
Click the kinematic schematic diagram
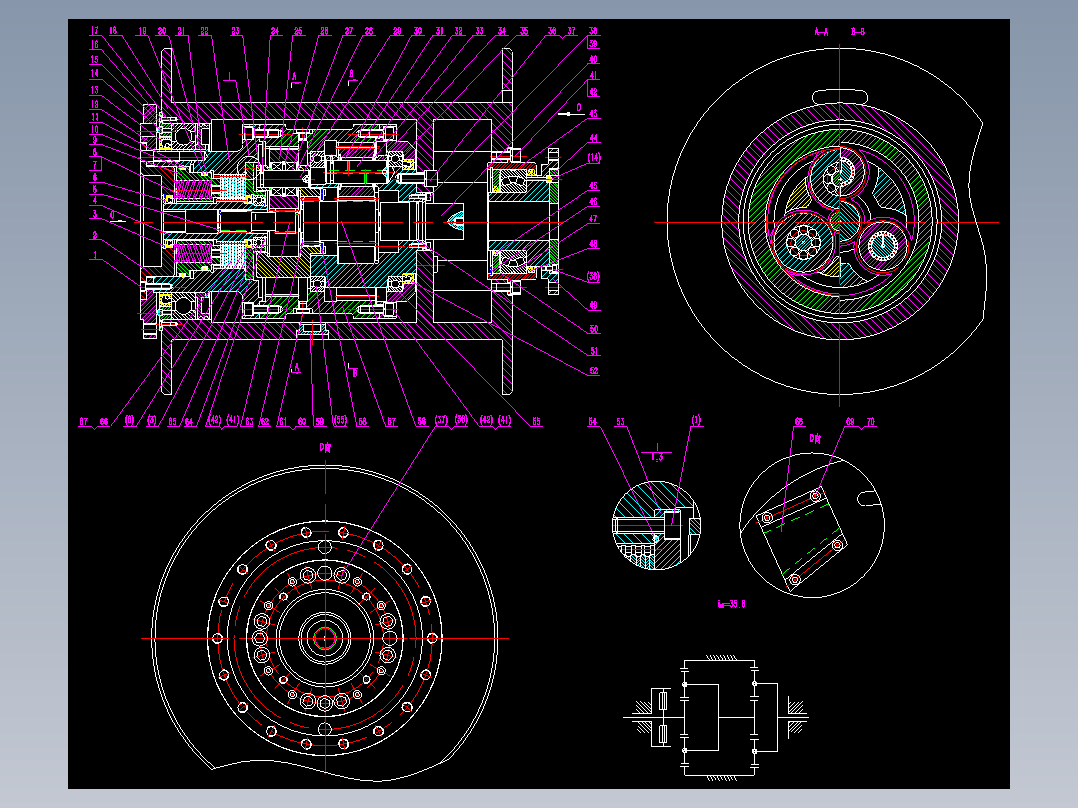[716, 717]
